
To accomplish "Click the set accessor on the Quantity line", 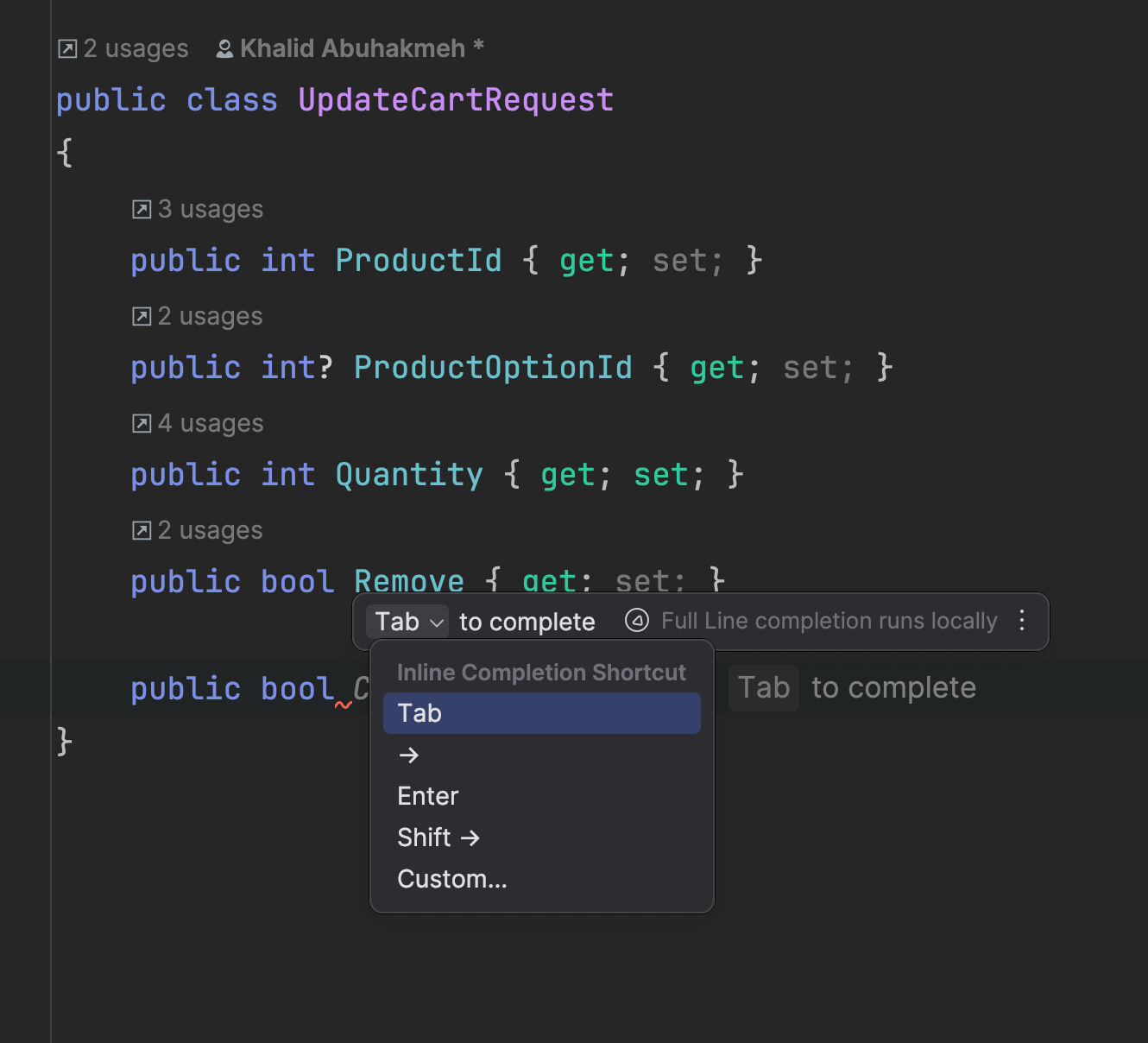I will tap(661, 475).
